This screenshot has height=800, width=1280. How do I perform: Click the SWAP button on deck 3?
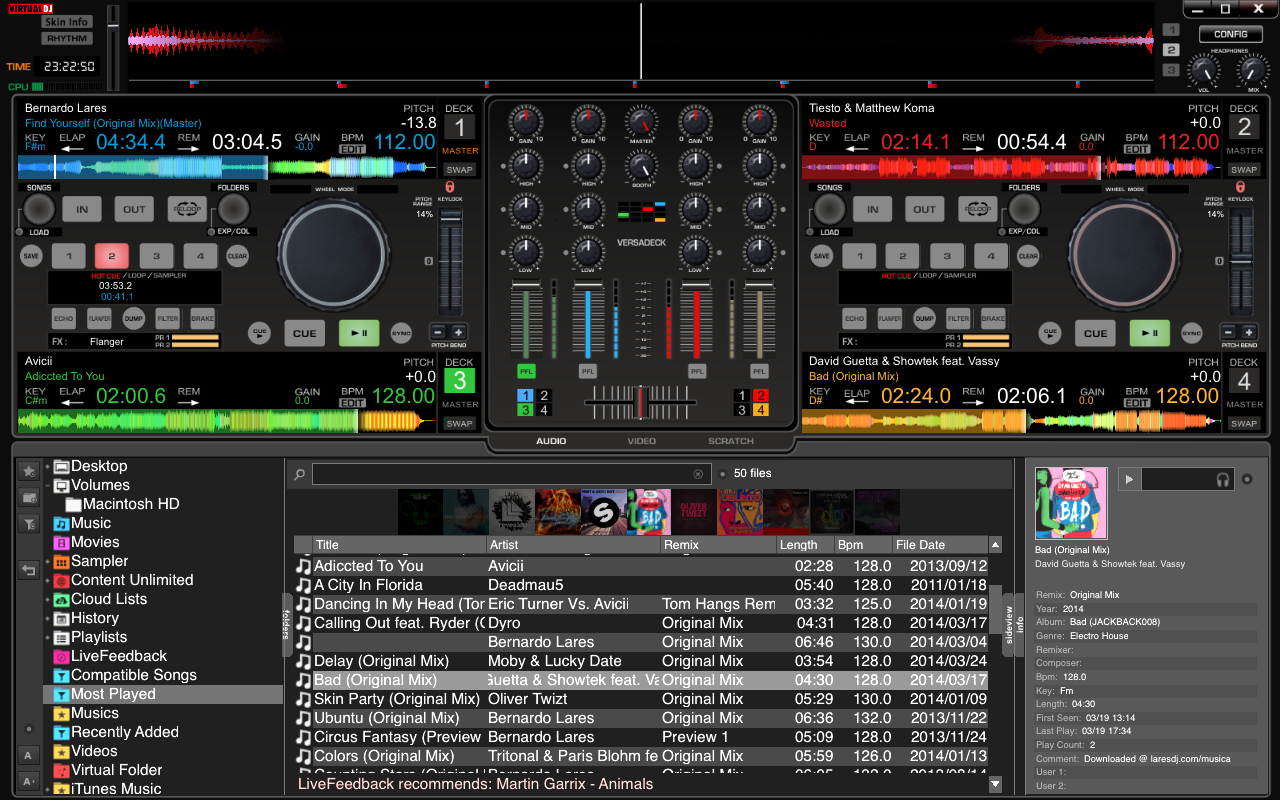point(460,423)
